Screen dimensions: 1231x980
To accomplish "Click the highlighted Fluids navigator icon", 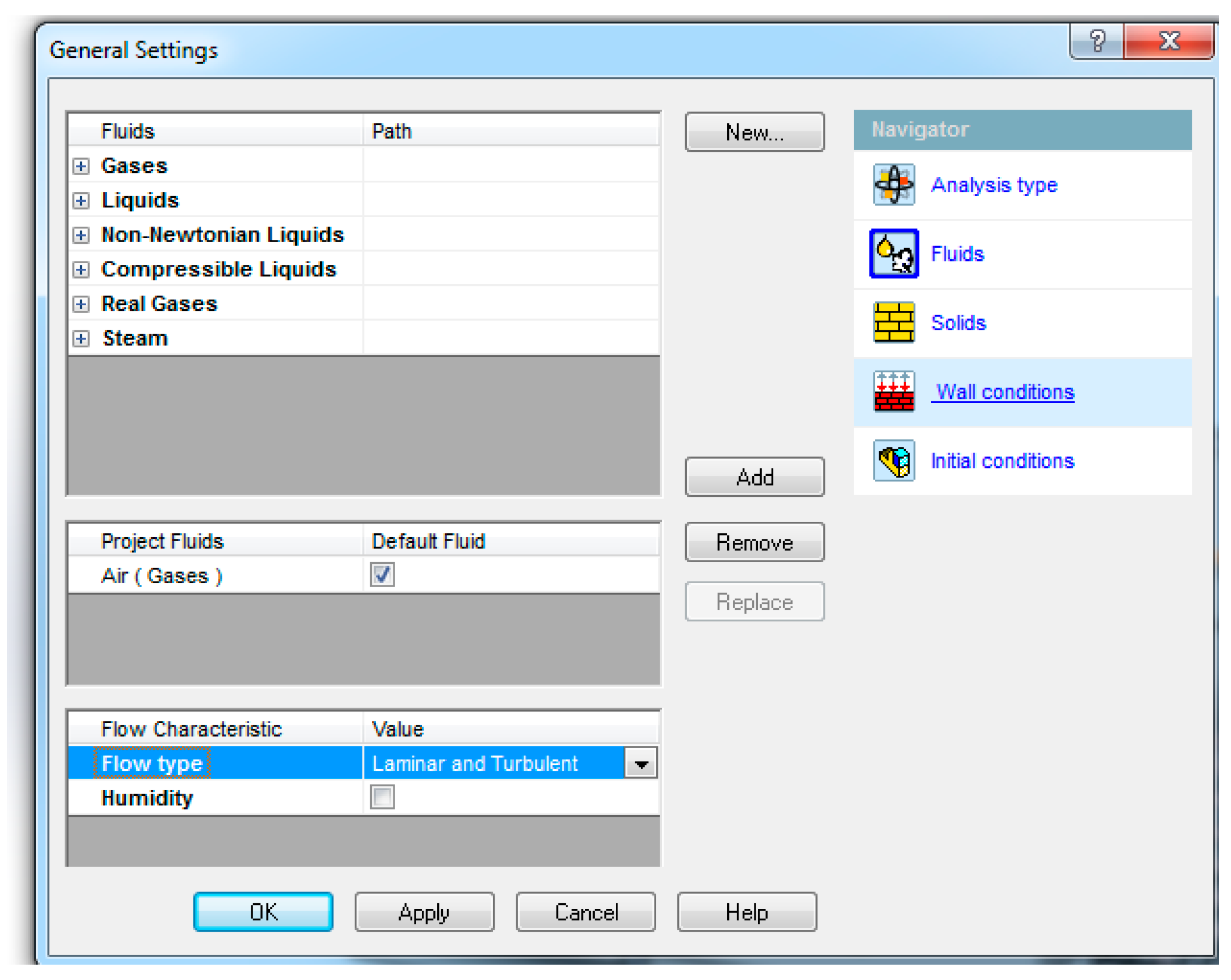I will coord(894,254).
